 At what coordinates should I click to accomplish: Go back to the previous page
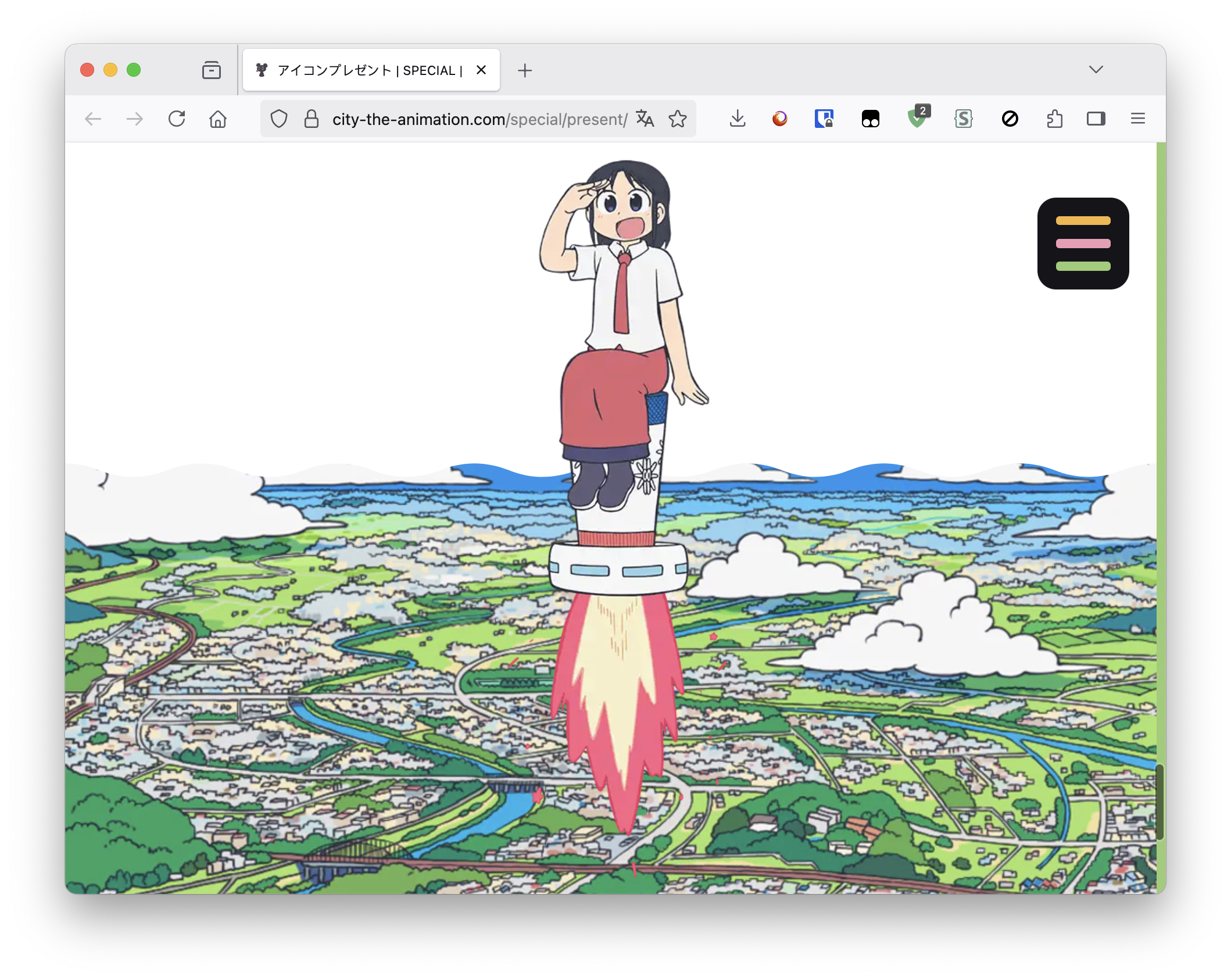(93, 119)
